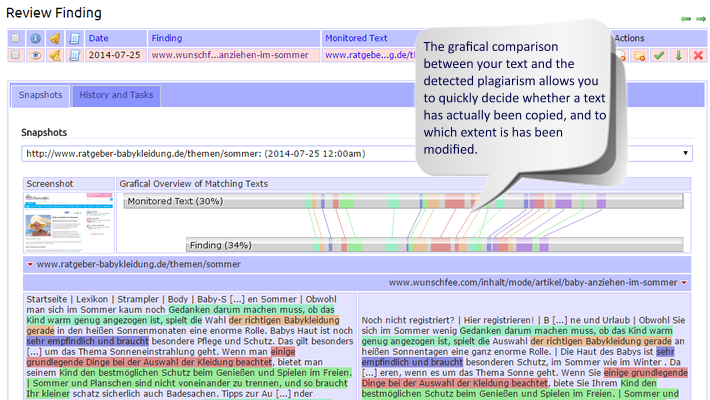Screen dimensions: 710x400
Task: Delete finding with red X icon
Action: pyautogui.click(x=698, y=55)
